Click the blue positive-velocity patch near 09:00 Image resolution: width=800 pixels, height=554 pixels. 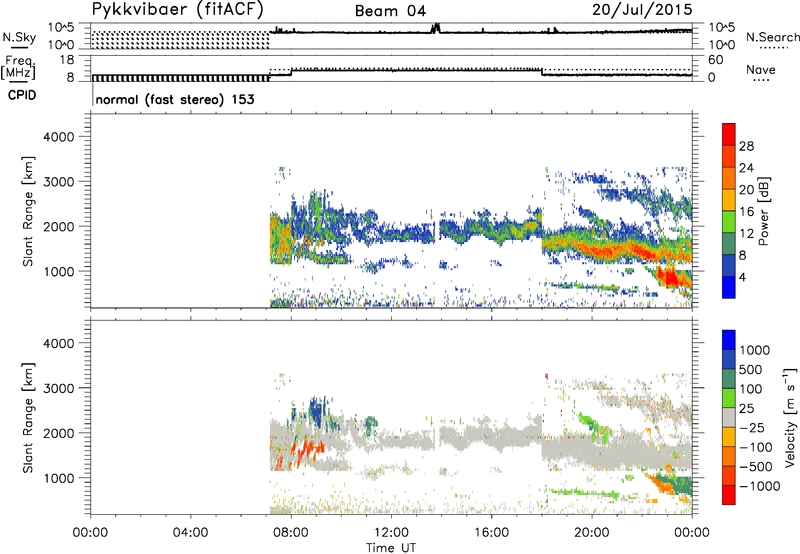click(317, 411)
